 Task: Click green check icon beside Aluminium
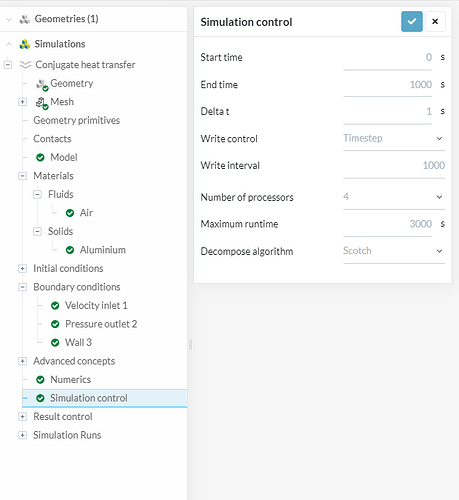click(x=70, y=250)
